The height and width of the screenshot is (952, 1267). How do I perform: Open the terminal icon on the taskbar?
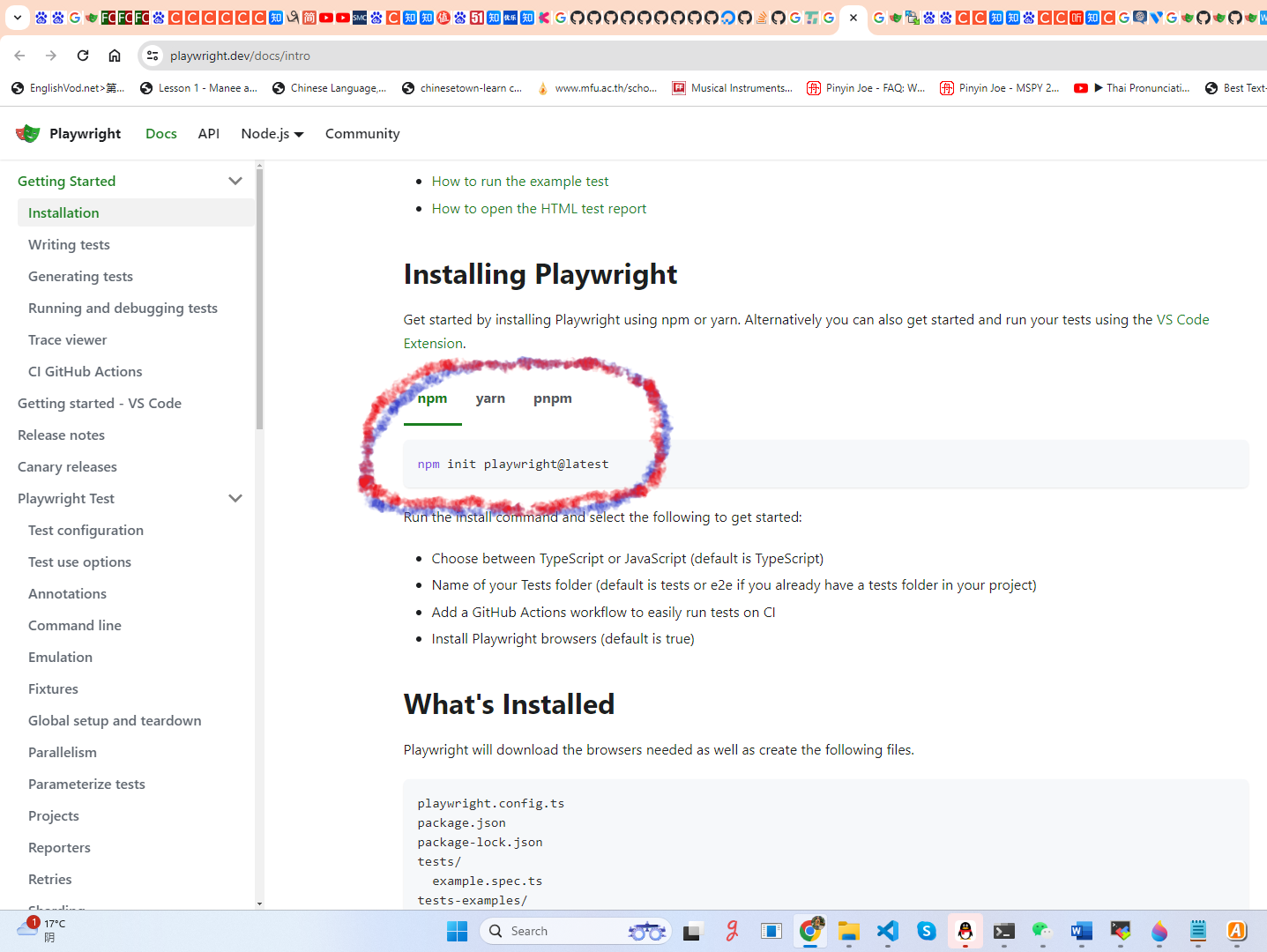(1004, 931)
